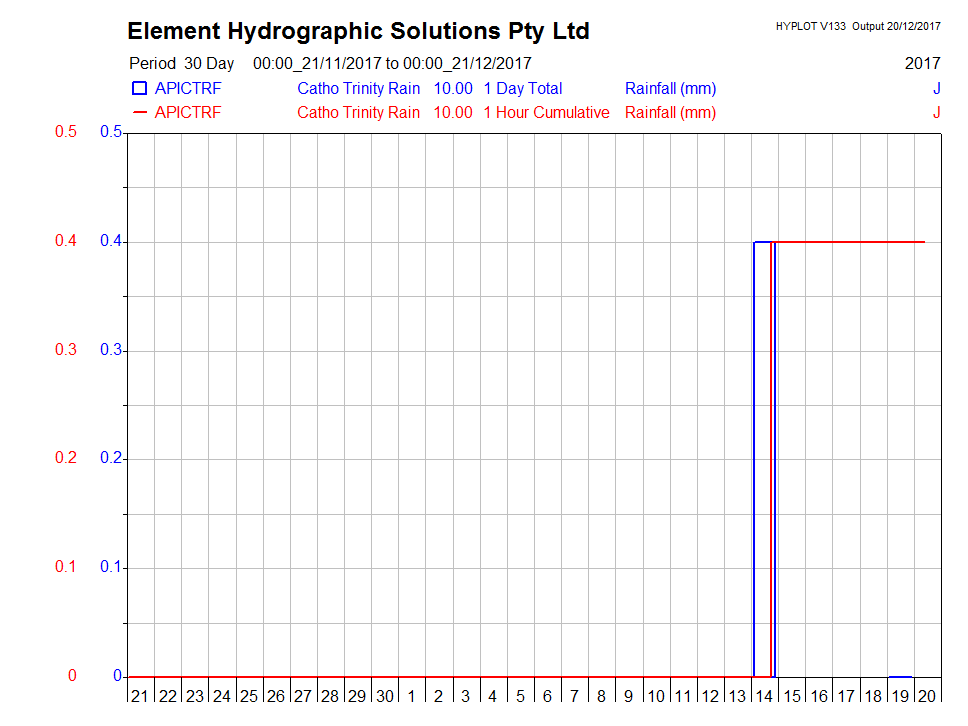Click the date range 21/11/2017 to 21/12/2017

[x=392, y=64]
